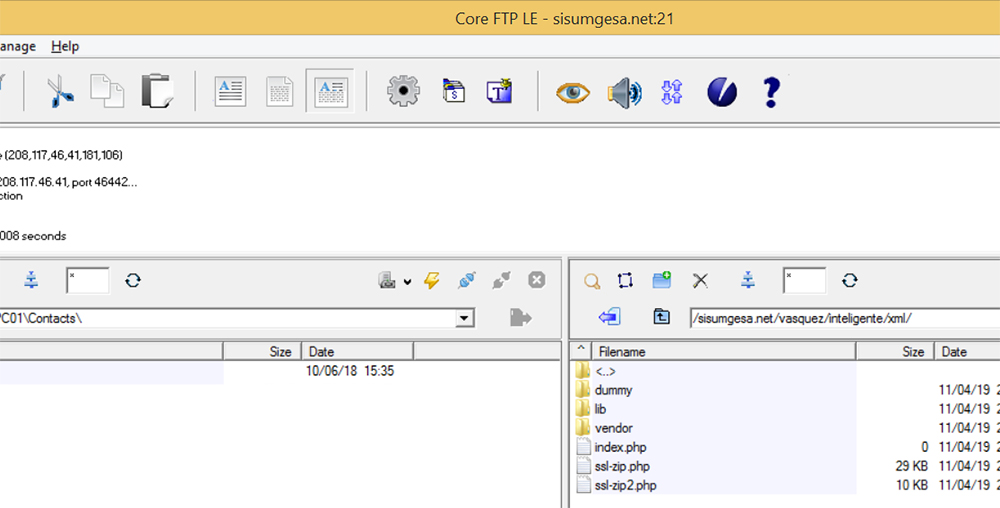Click the eye view icon
This screenshot has height=508, width=1000.
tap(573, 92)
